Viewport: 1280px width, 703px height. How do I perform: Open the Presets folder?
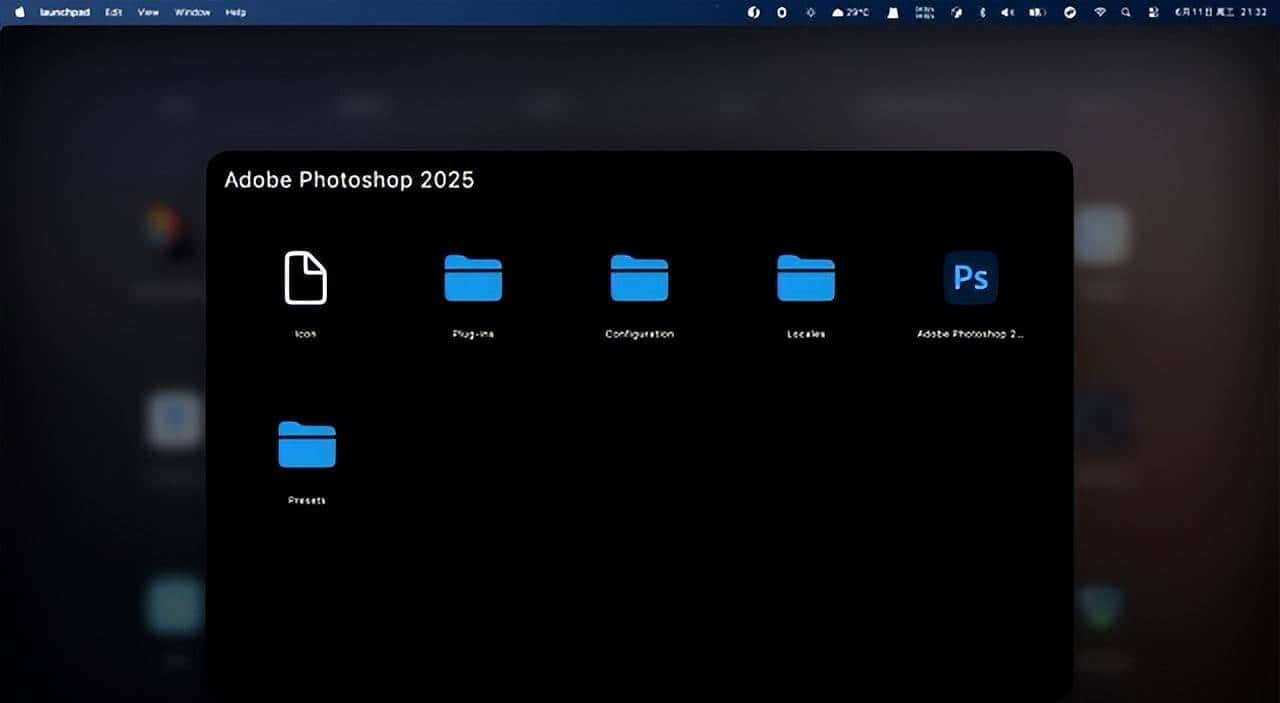306,444
